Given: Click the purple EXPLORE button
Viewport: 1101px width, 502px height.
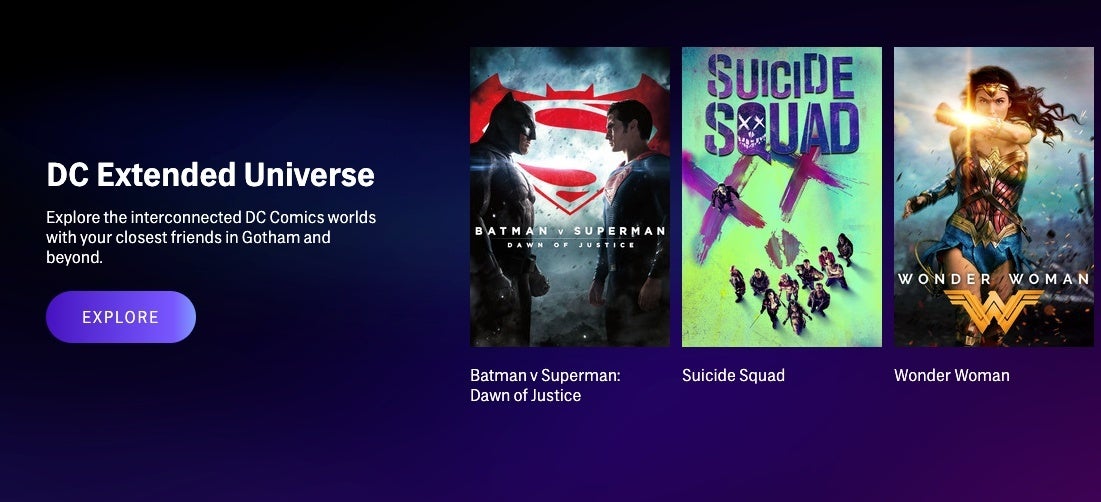Looking at the screenshot, I should pos(121,317).
